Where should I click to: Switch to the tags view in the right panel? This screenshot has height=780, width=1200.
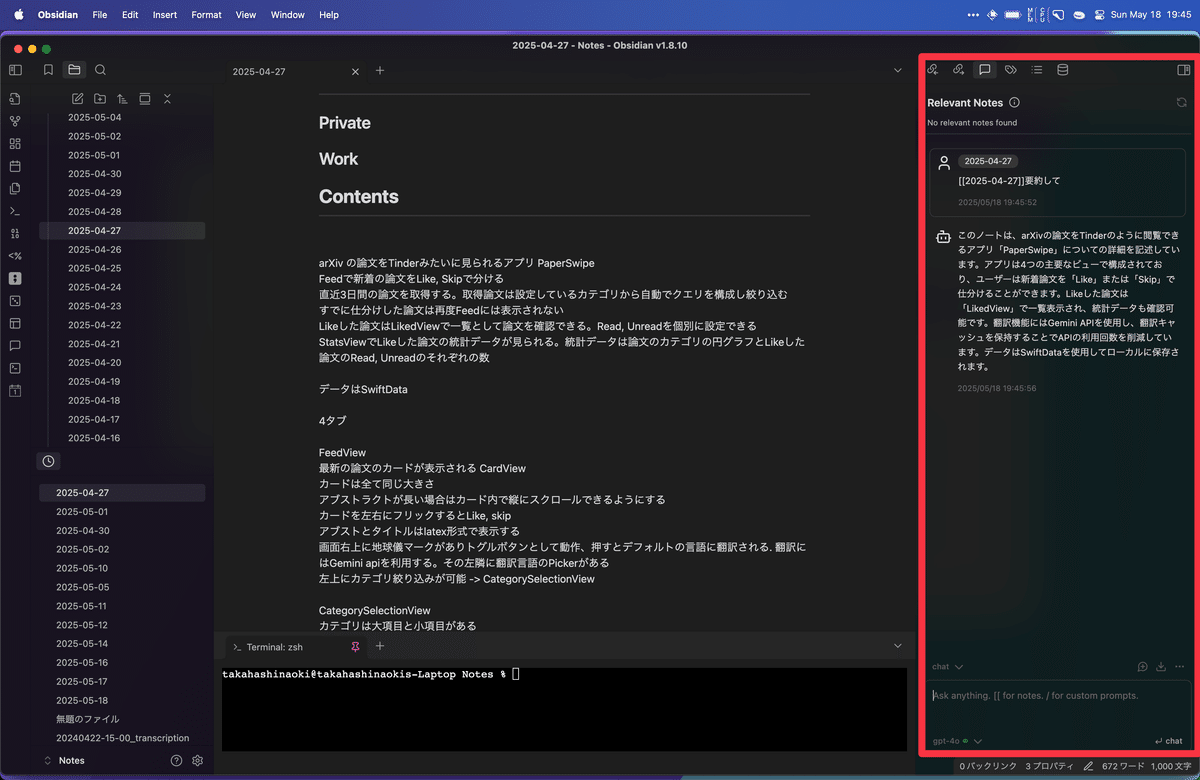click(x=1011, y=70)
